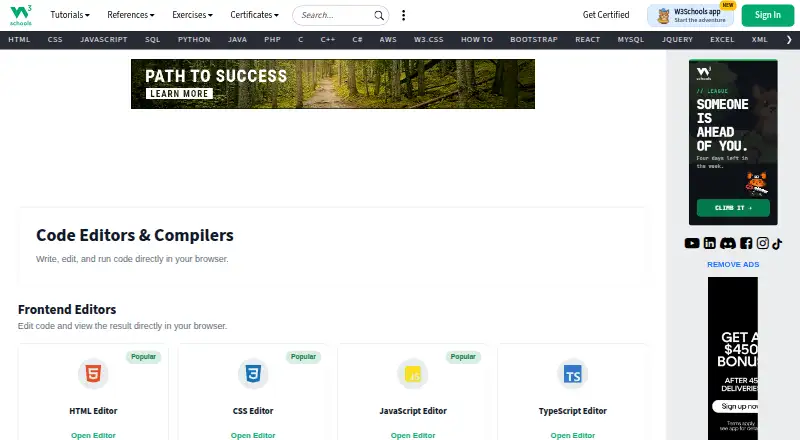Open Editor link under CSS Editor
This screenshot has width=800, height=440.
tap(253, 435)
